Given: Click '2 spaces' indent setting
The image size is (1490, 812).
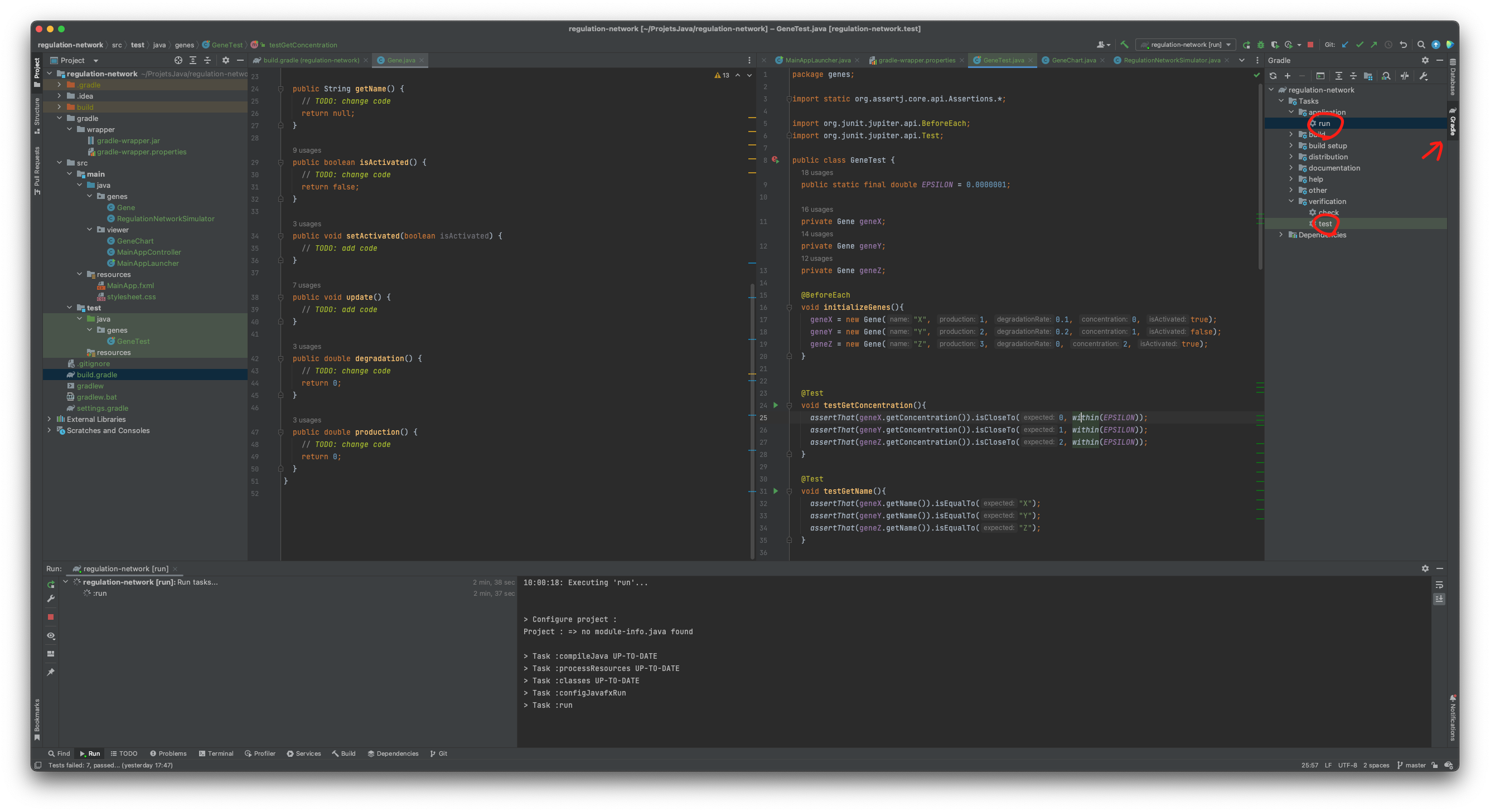Looking at the screenshot, I should [x=1376, y=765].
